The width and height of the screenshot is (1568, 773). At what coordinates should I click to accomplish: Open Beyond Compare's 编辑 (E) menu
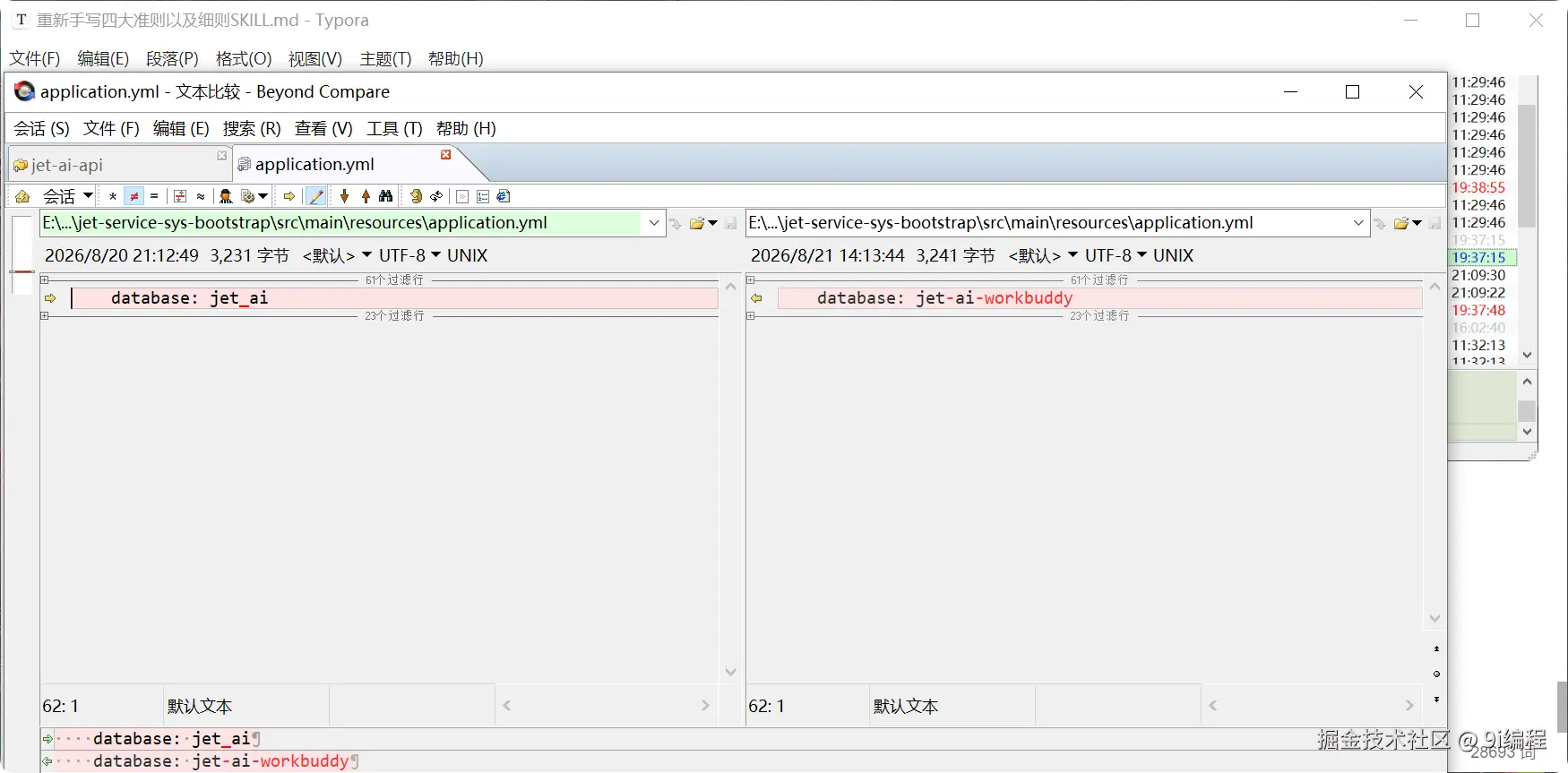[181, 128]
